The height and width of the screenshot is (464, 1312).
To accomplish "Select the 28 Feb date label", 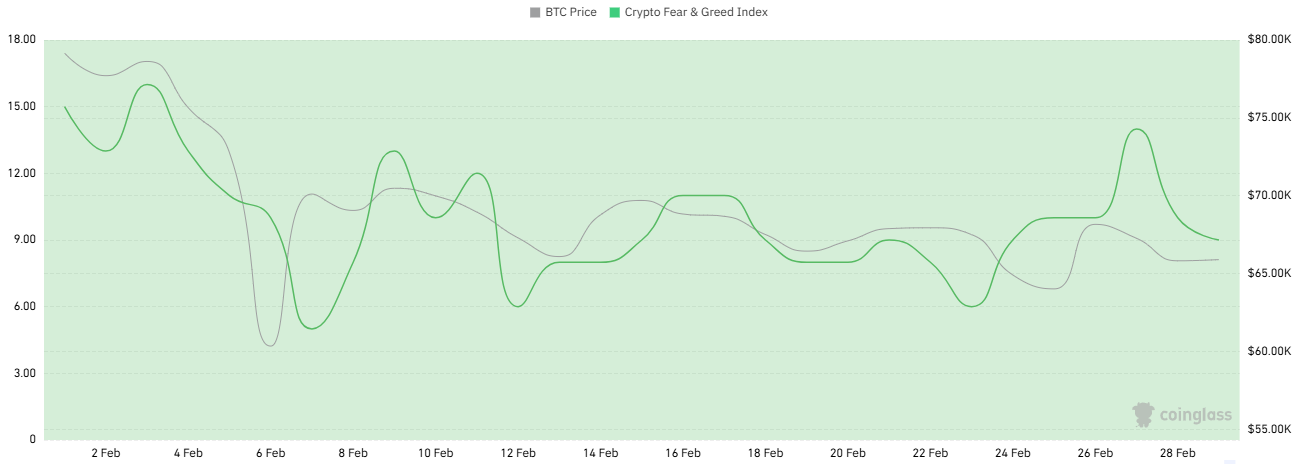I will click(x=1177, y=453).
